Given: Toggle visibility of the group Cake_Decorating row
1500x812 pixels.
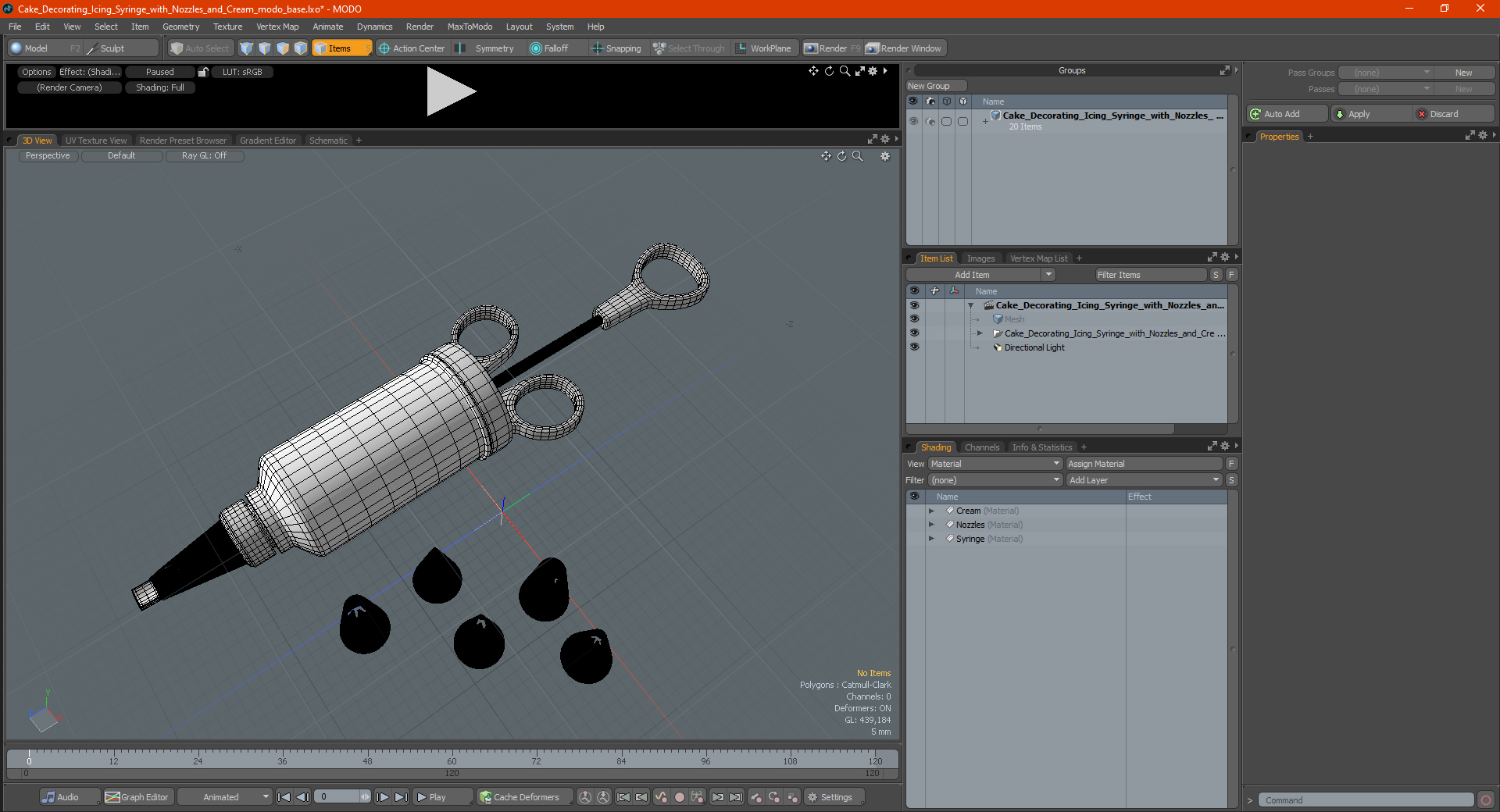Looking at the screenshot, I should click(x=913, y=121).
